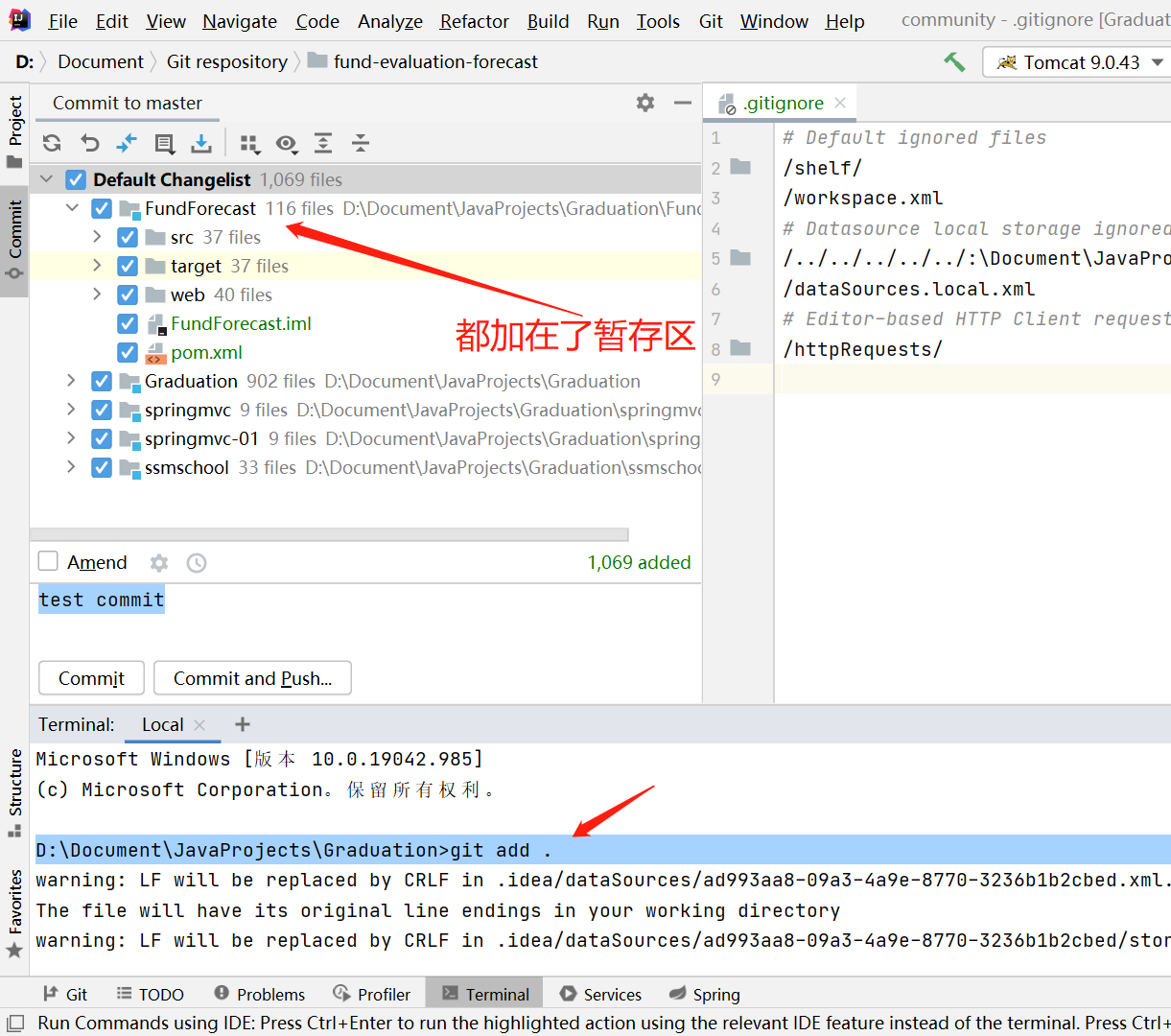Uncheck the FundForecast checkbox
The height and width of the screenshot is (1036, 1171).
click(102, 208)
